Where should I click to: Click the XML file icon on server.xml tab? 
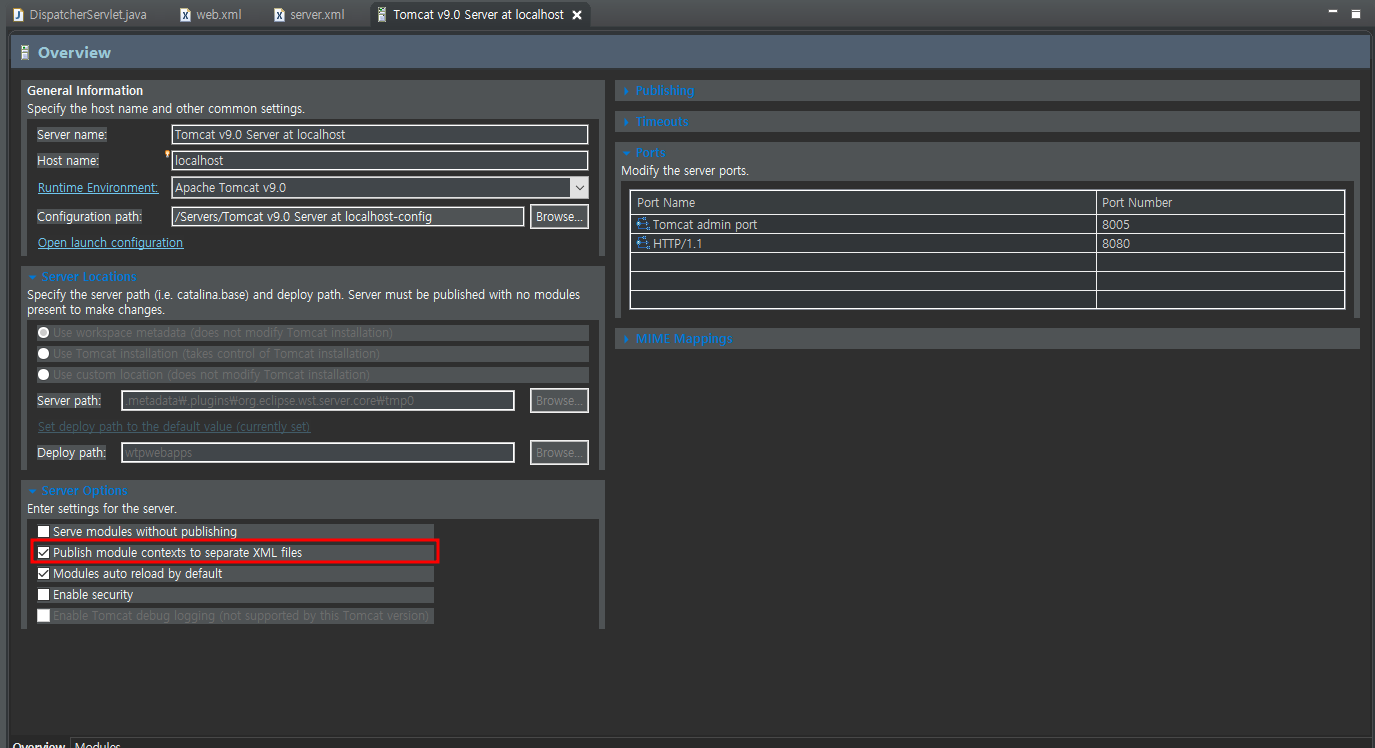pyautogui.click(x=279, y=15)
